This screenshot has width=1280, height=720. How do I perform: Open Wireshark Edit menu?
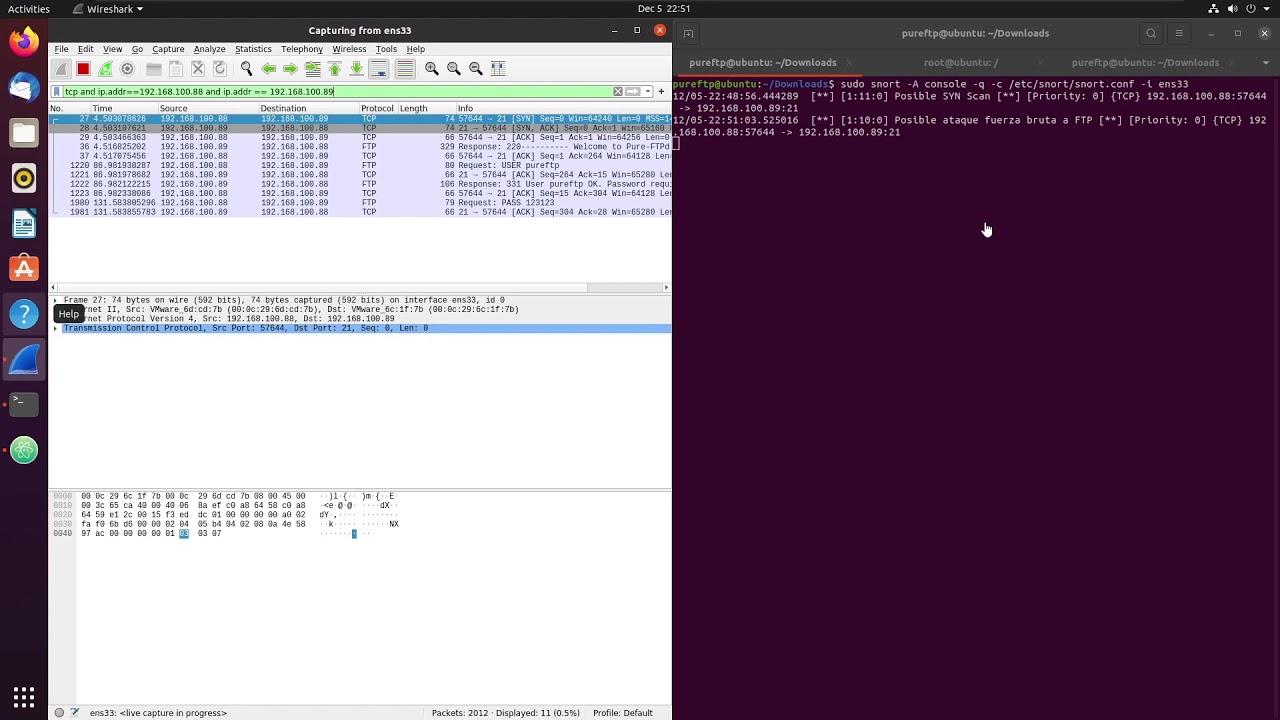[85, 49]
